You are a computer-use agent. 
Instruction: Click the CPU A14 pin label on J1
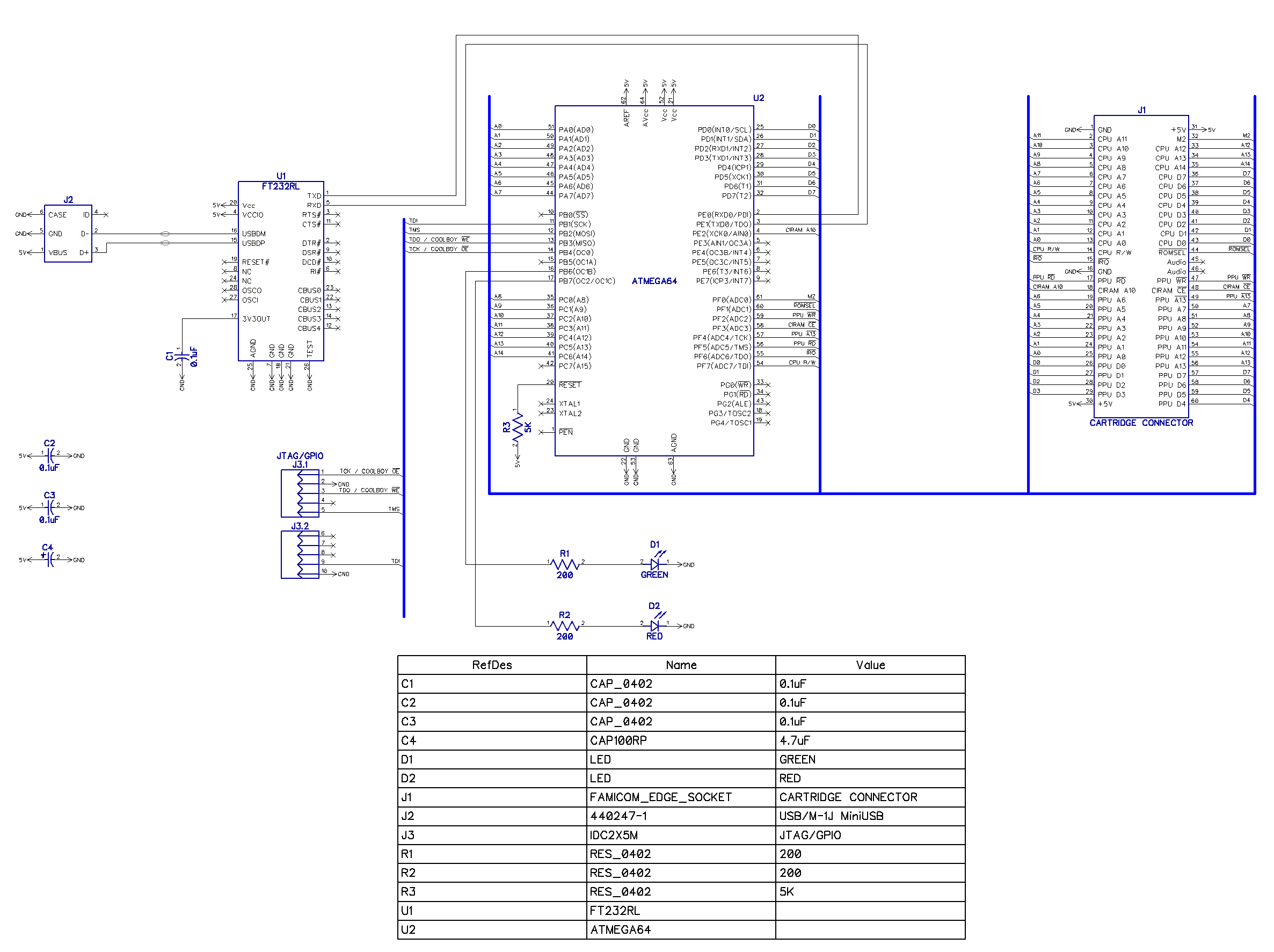pos(1170,168)
